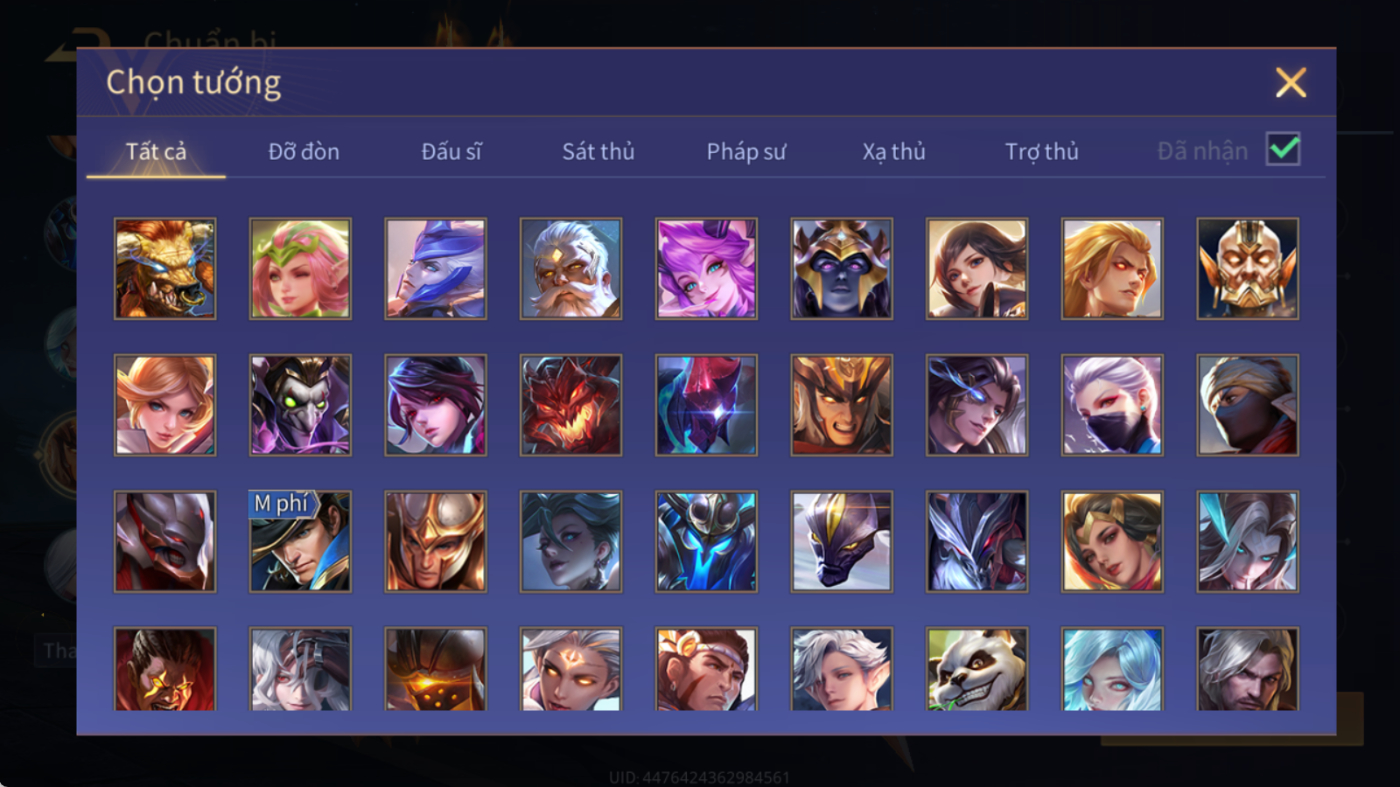The height and width of the screenshot is (787, 1400).
Task: Select the orange lion beast hero portrait
Action: pyautogui.click(x=165, y=269)
